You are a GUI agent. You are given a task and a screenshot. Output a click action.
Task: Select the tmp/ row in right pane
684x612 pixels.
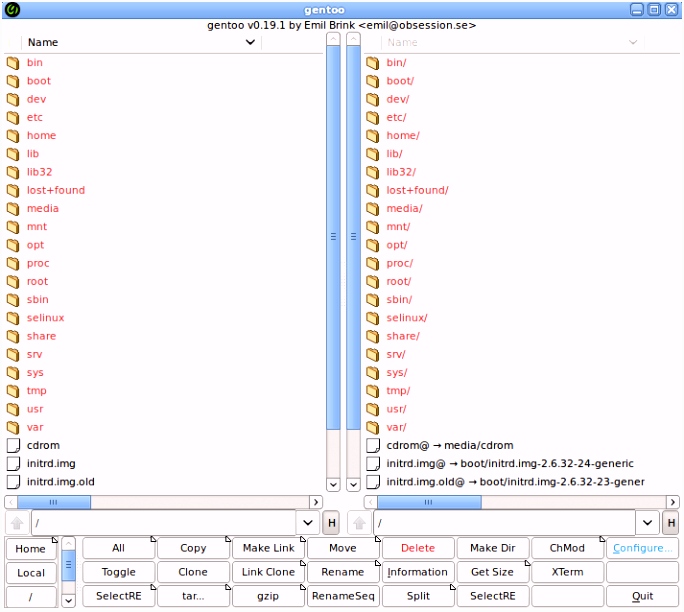click(x=522, y=391)
